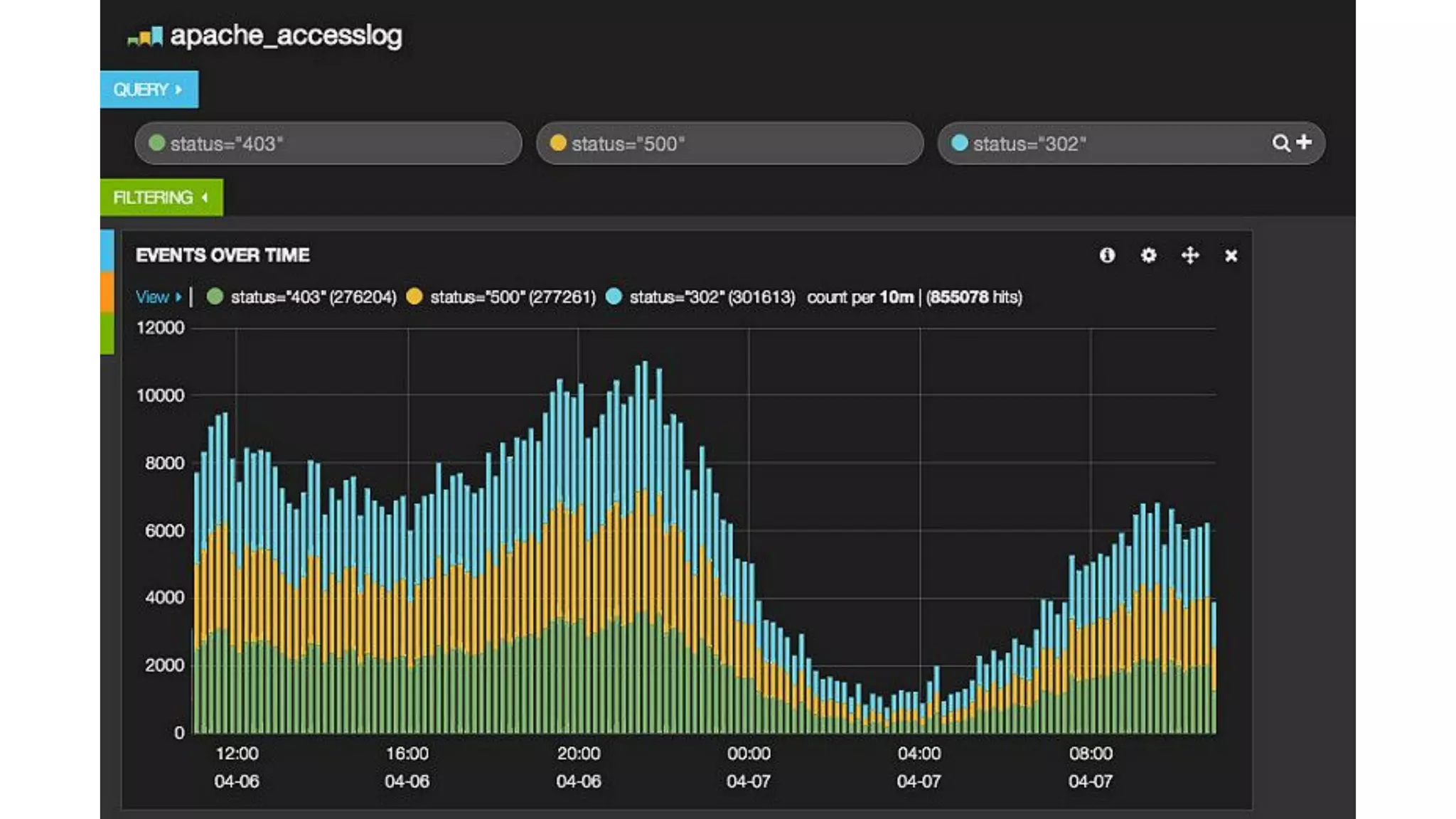Click green dot in status="403" query

click(157, 143)
